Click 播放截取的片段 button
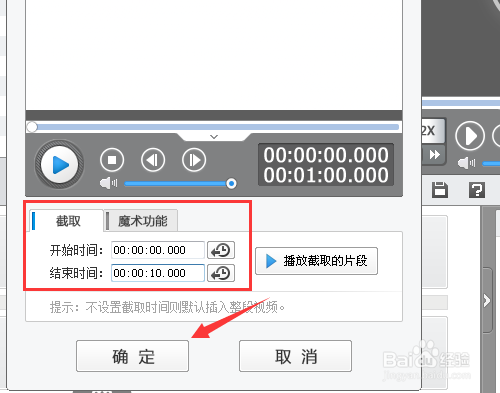This screenshot has width=500, height=393. (x=316, y=261)
